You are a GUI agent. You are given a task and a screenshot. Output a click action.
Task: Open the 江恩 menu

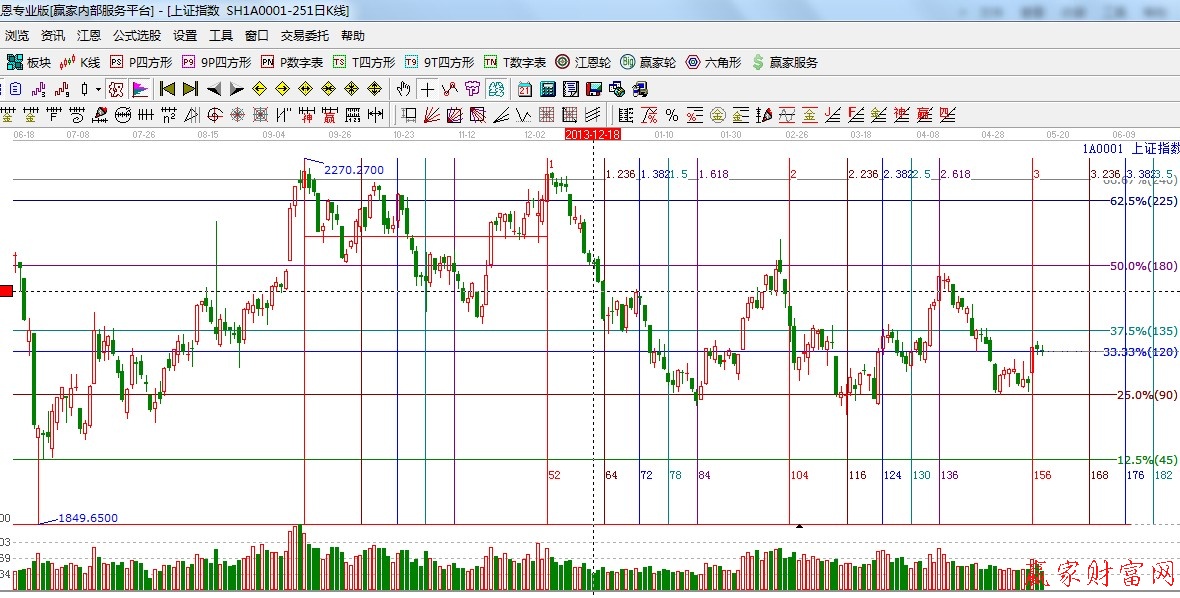pos(89,35)
